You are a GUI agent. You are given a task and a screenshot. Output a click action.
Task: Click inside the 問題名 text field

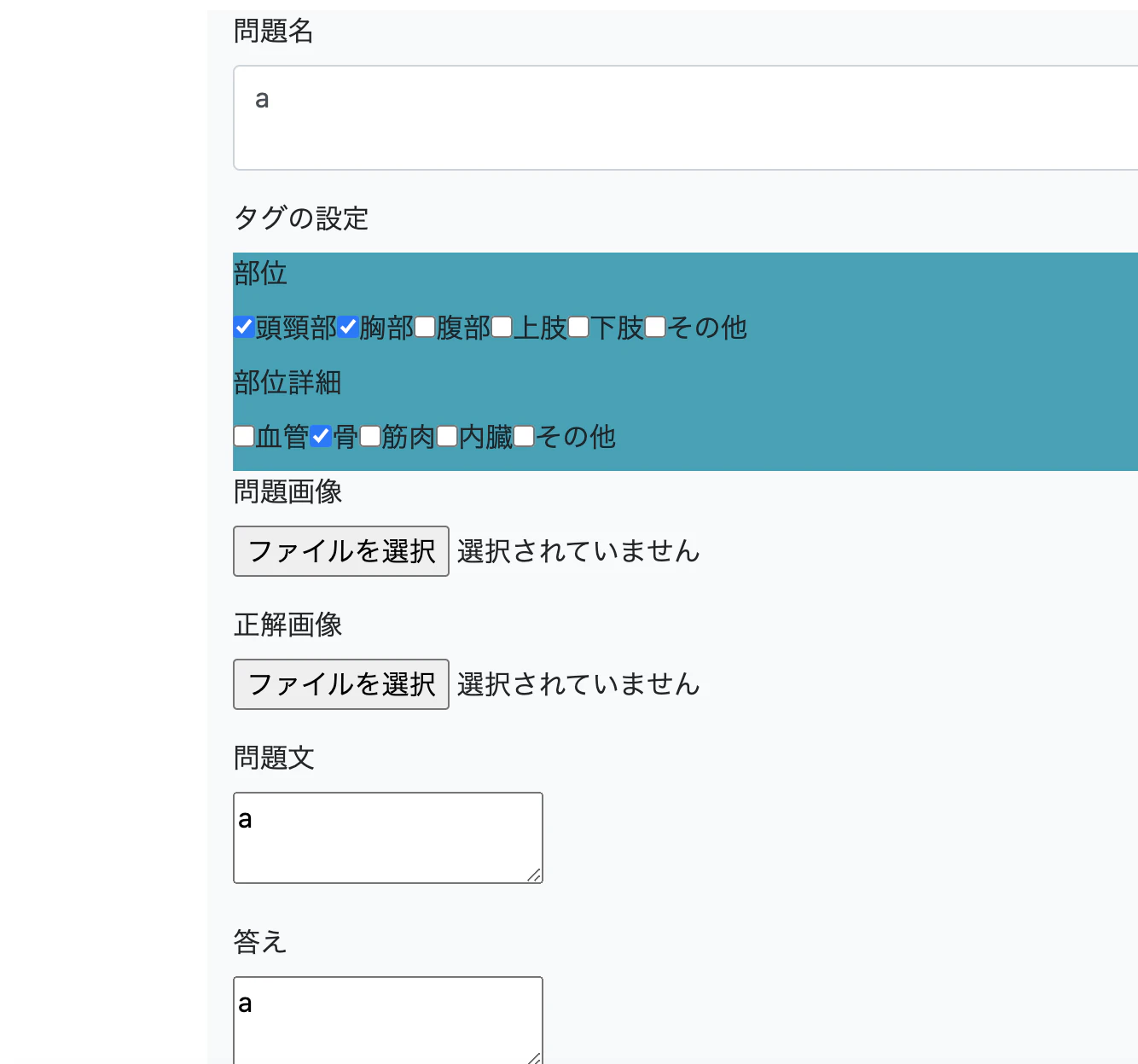point(597,118)
